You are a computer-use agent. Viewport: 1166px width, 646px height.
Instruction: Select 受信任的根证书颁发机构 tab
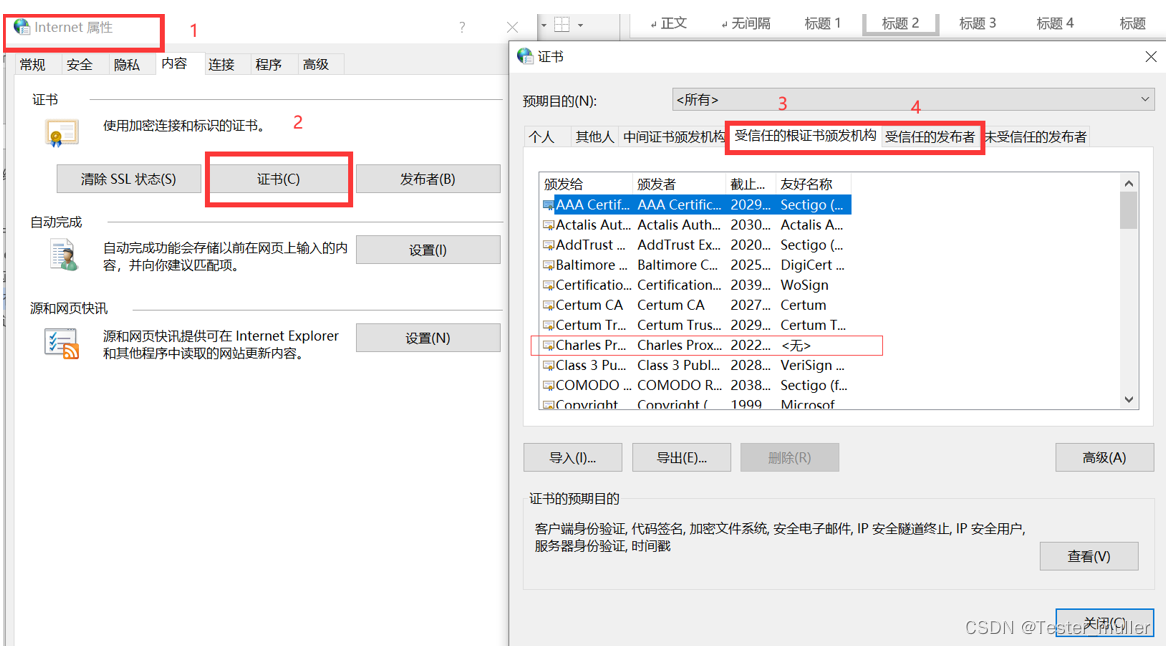(805, 135)
